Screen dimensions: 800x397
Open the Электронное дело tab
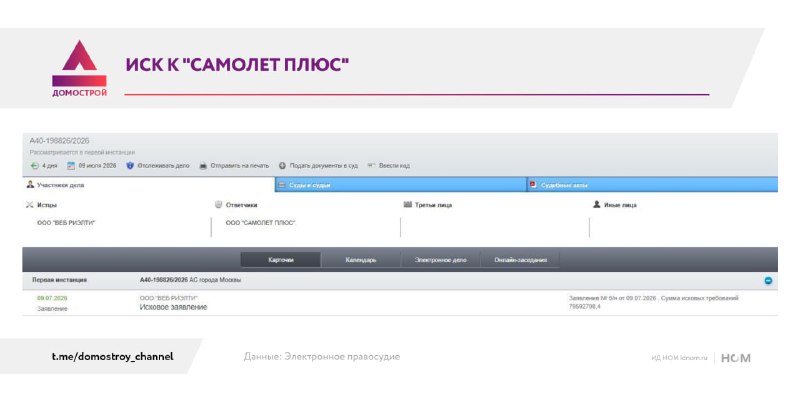coord(440,260)
